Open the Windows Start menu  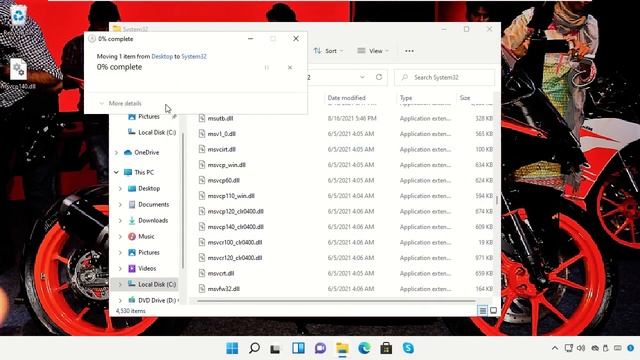click(232, 348)
